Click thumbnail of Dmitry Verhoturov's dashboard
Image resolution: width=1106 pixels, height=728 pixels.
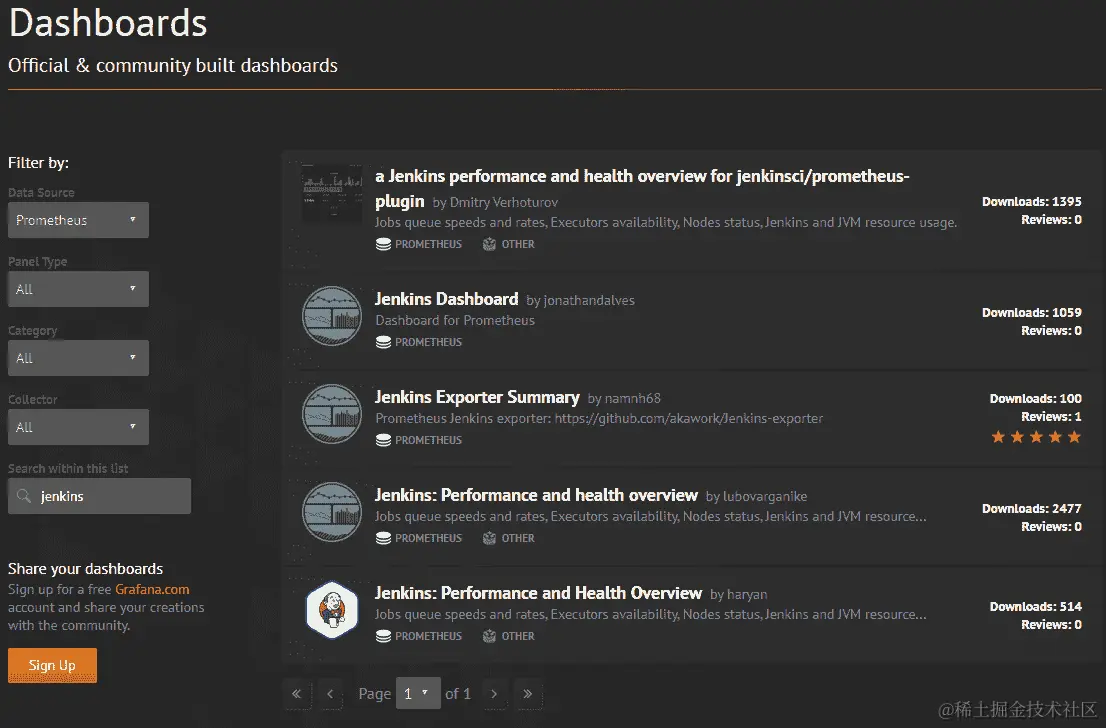coord(332,193)
